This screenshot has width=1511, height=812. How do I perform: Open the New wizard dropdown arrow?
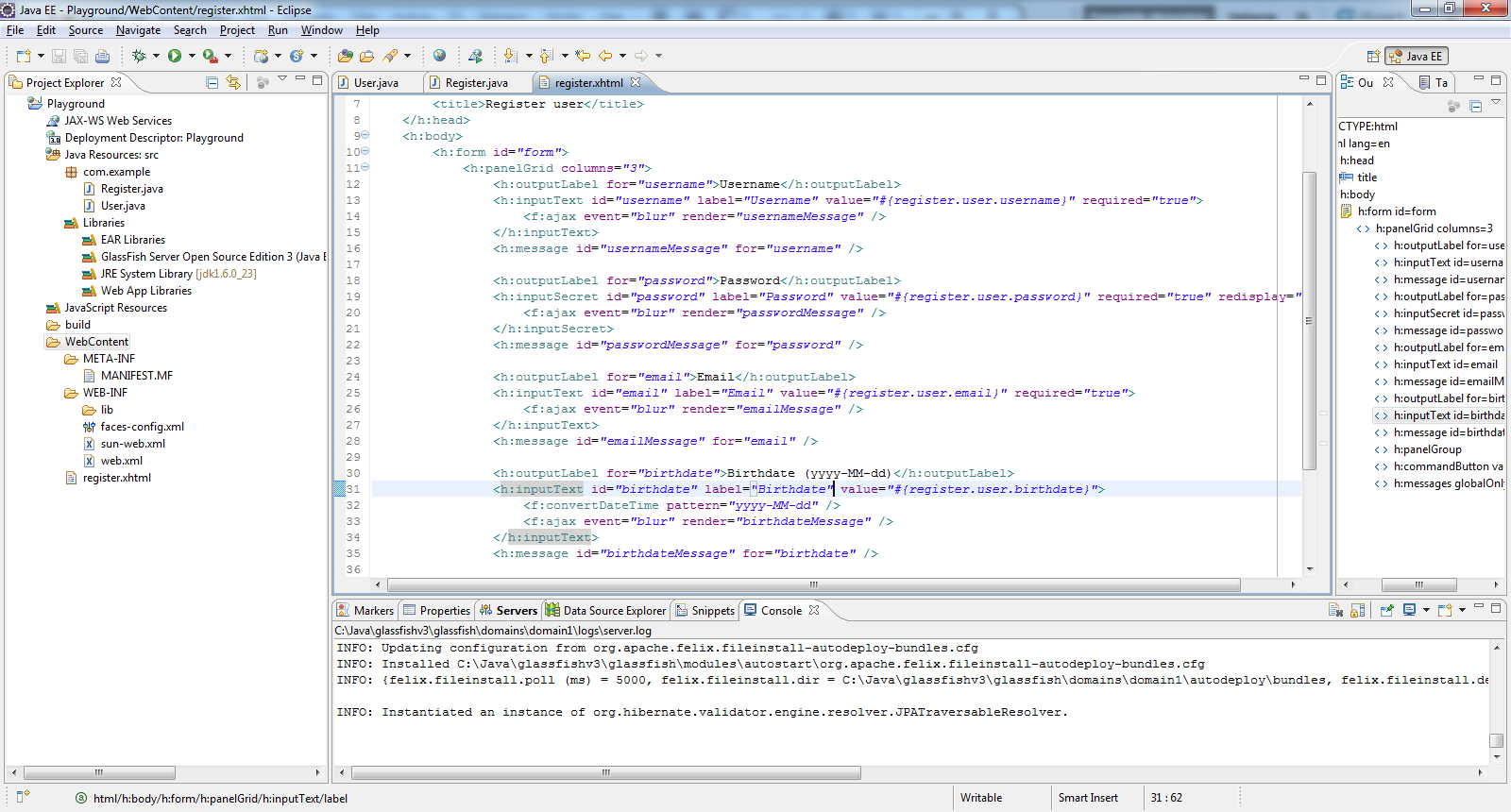pos(41,57)
